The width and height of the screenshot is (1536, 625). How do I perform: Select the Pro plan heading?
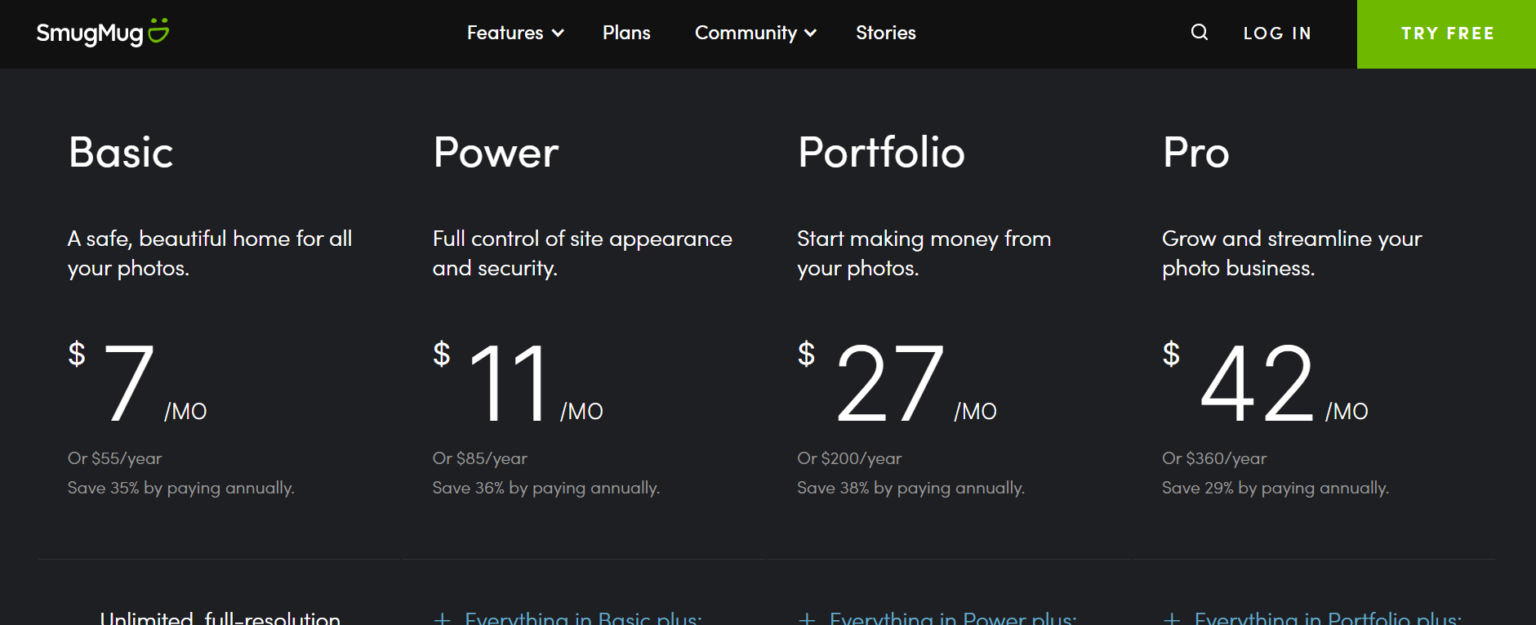(x=1196, y=152)
